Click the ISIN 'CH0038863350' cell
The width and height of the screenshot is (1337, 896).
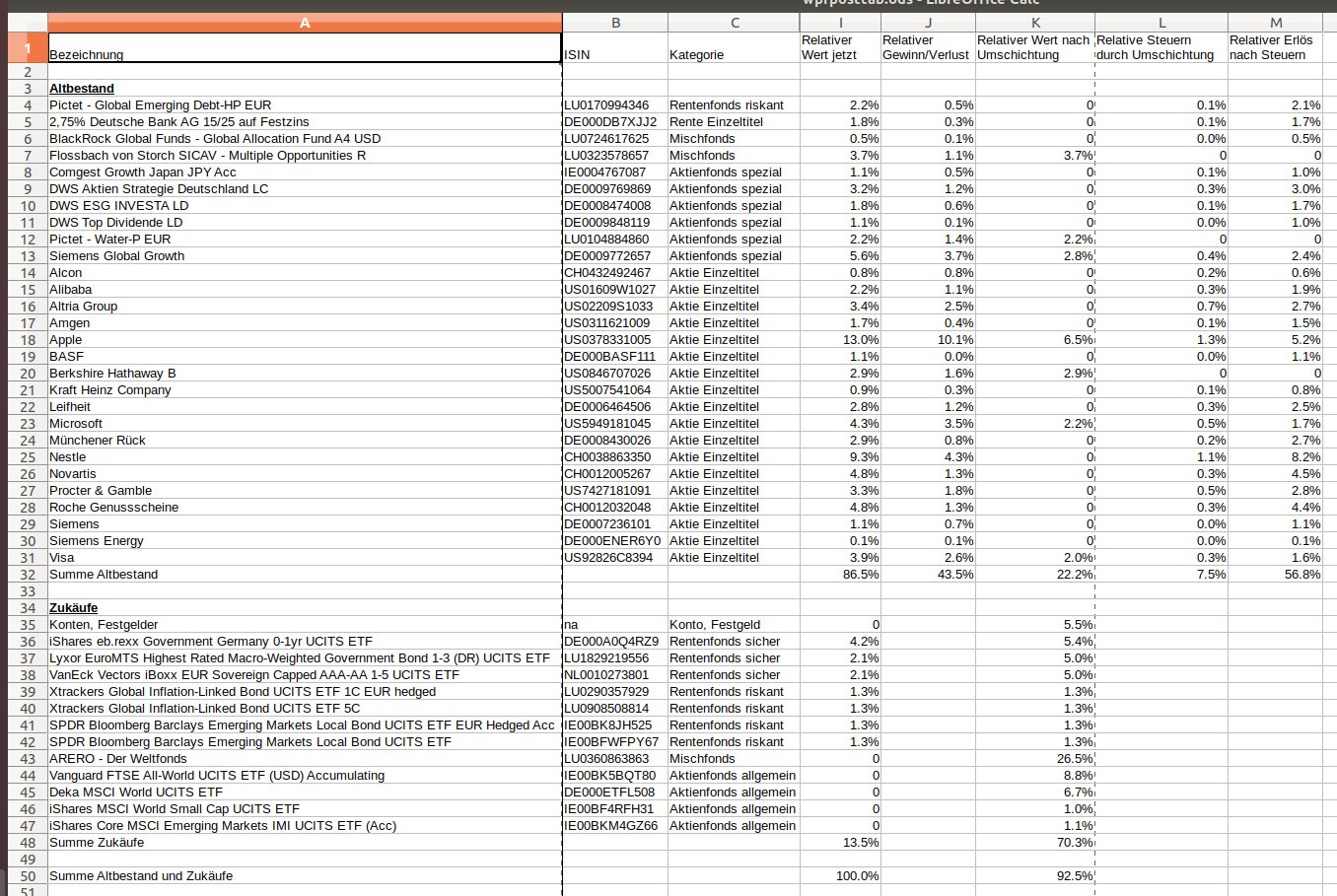point(615,457)
